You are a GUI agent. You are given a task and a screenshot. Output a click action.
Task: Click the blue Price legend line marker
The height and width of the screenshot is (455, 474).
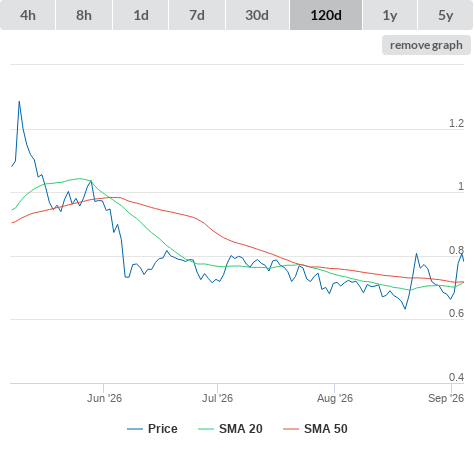click(x=135, y=429)
